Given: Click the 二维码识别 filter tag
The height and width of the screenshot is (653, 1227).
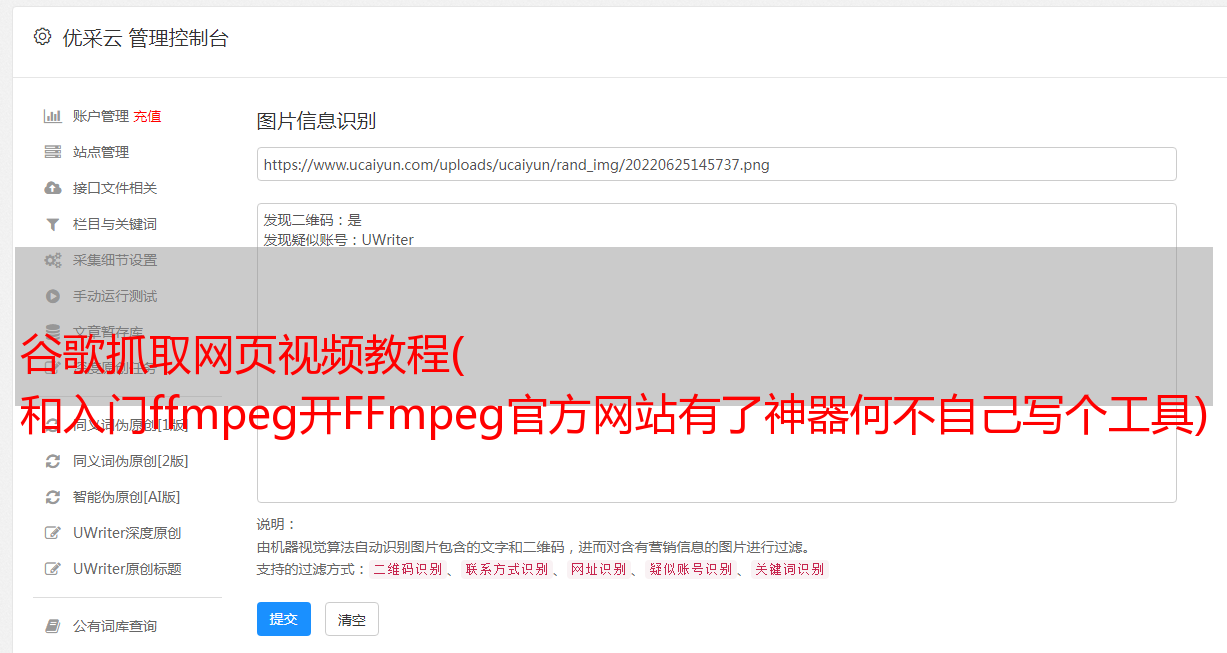Looking at the screenshot, I should pos(407,569).
